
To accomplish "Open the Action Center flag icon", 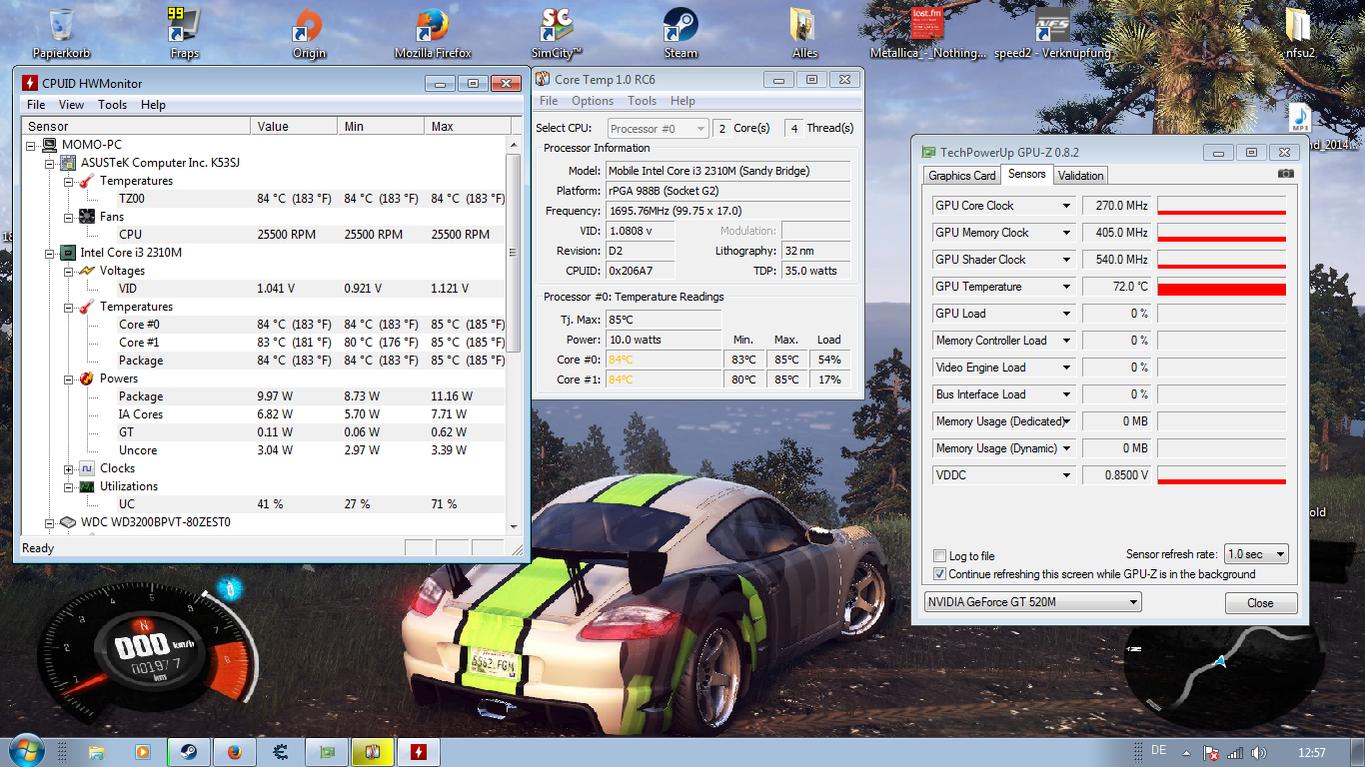I will 1211,752.
